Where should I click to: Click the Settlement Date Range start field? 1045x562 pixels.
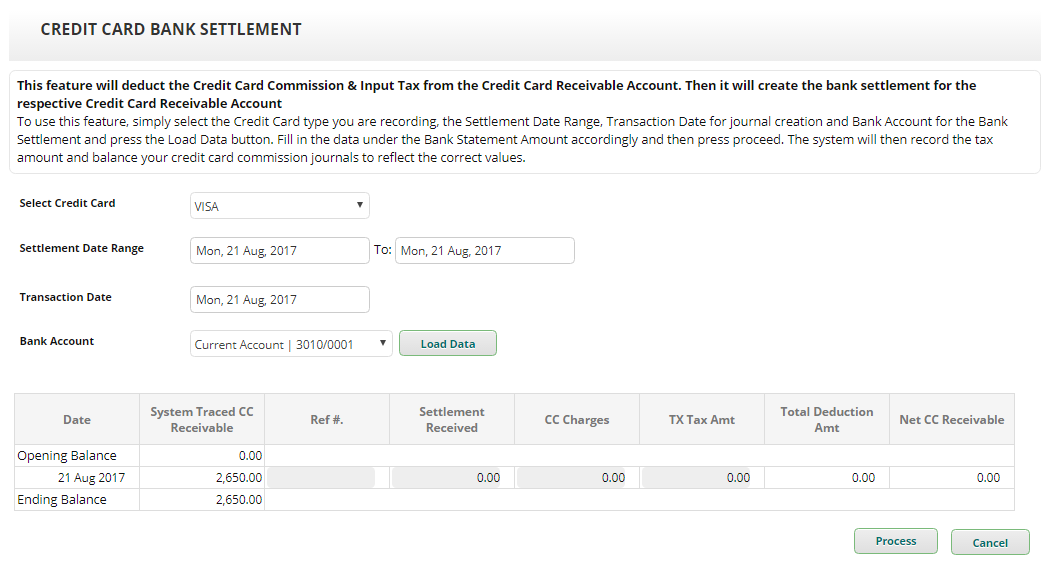click(x=279, y=251)
